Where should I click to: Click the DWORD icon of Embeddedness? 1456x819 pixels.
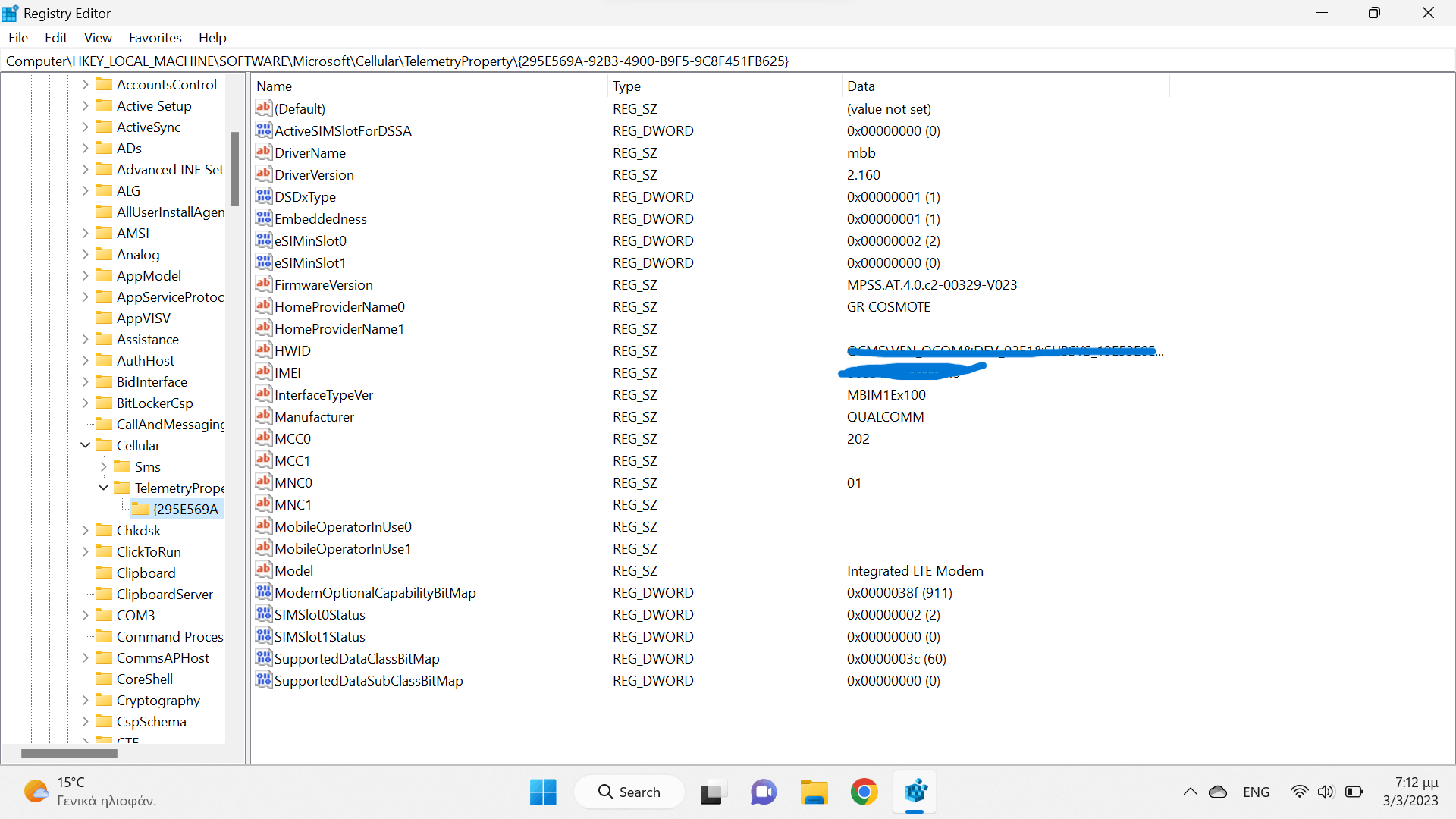[x=263, y=218]
